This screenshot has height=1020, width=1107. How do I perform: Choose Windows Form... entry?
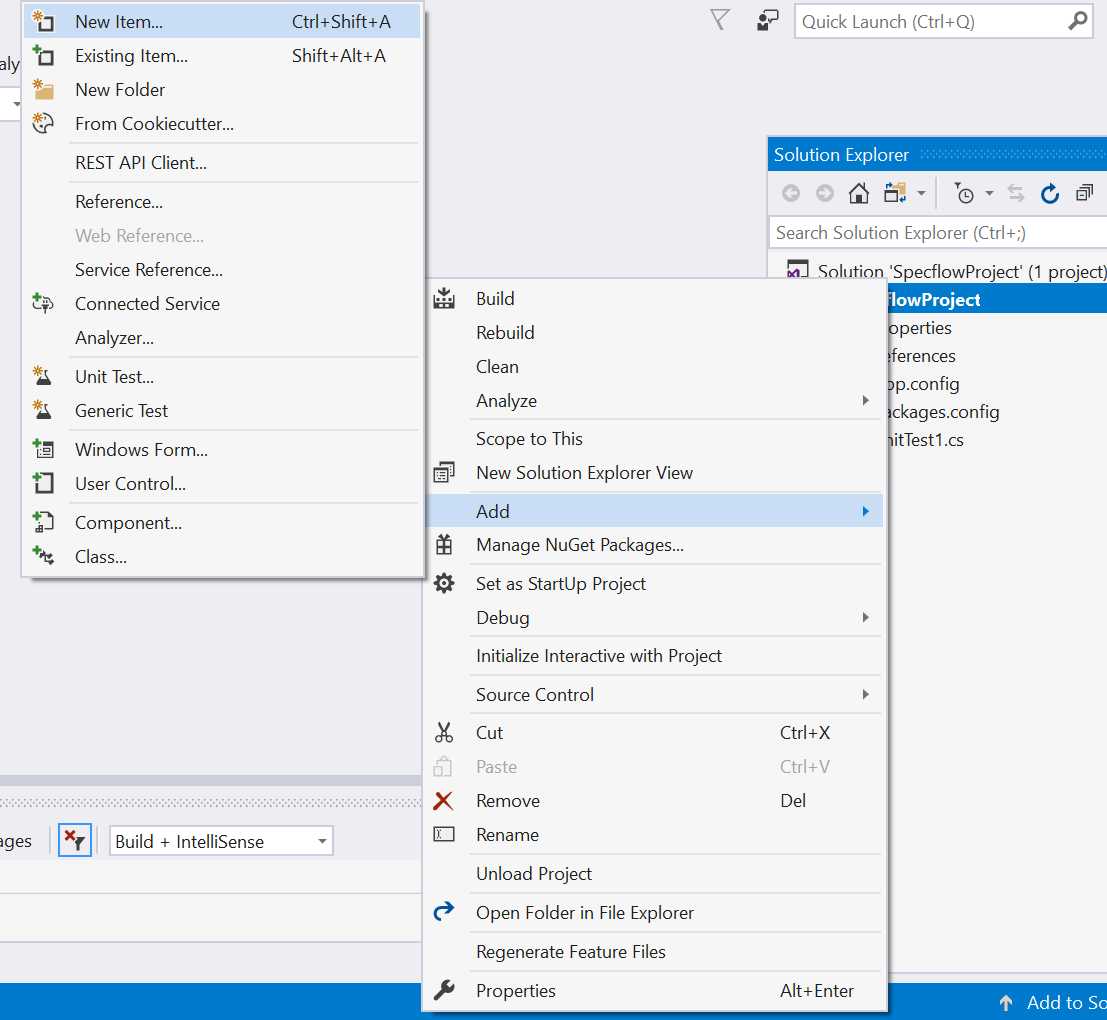coord(222,450)
